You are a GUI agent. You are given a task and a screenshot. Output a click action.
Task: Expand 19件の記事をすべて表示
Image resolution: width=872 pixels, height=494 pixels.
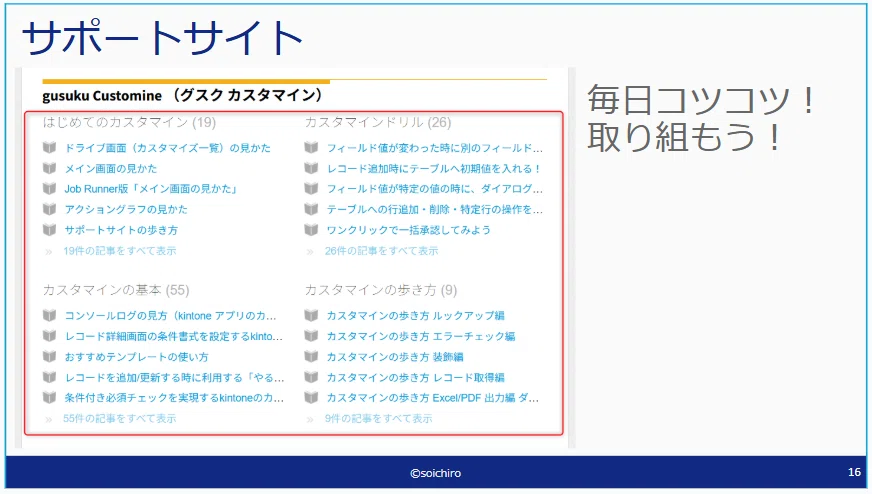click(x=120, y=251)
